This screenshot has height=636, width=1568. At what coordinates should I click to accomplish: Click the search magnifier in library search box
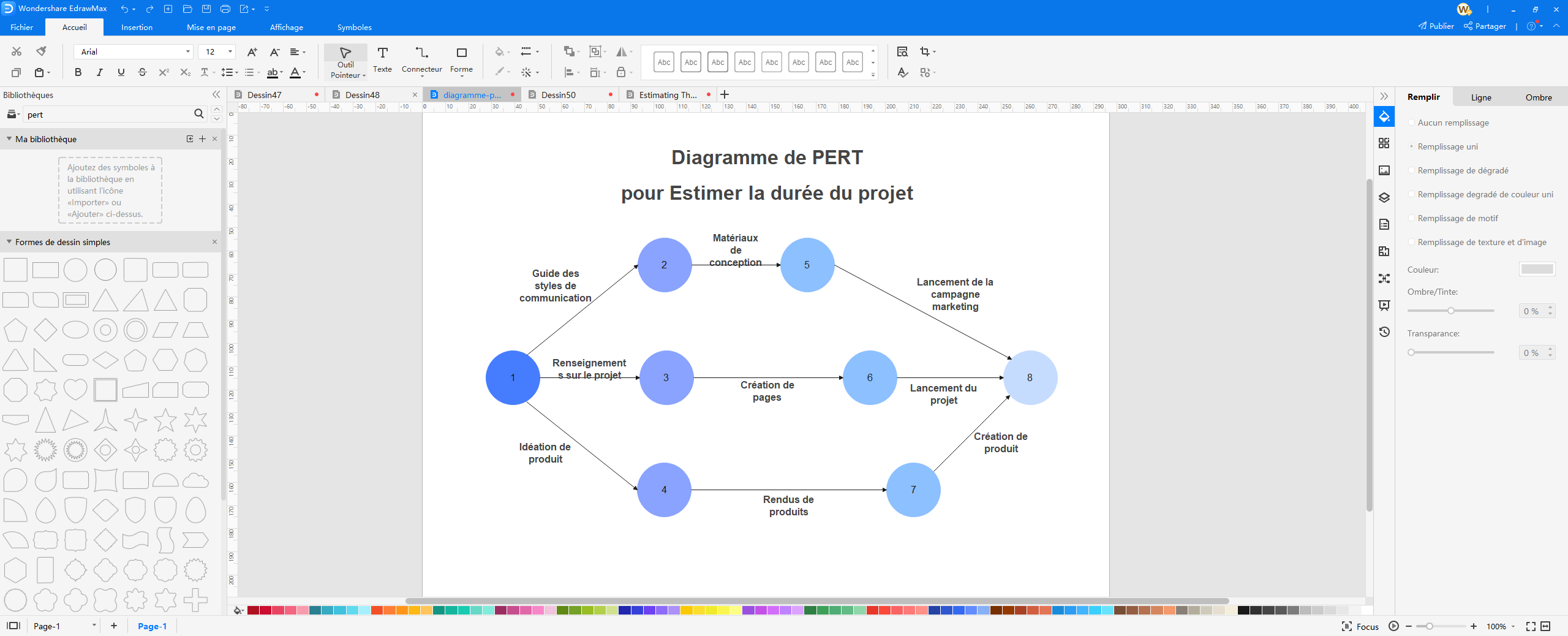198,114
